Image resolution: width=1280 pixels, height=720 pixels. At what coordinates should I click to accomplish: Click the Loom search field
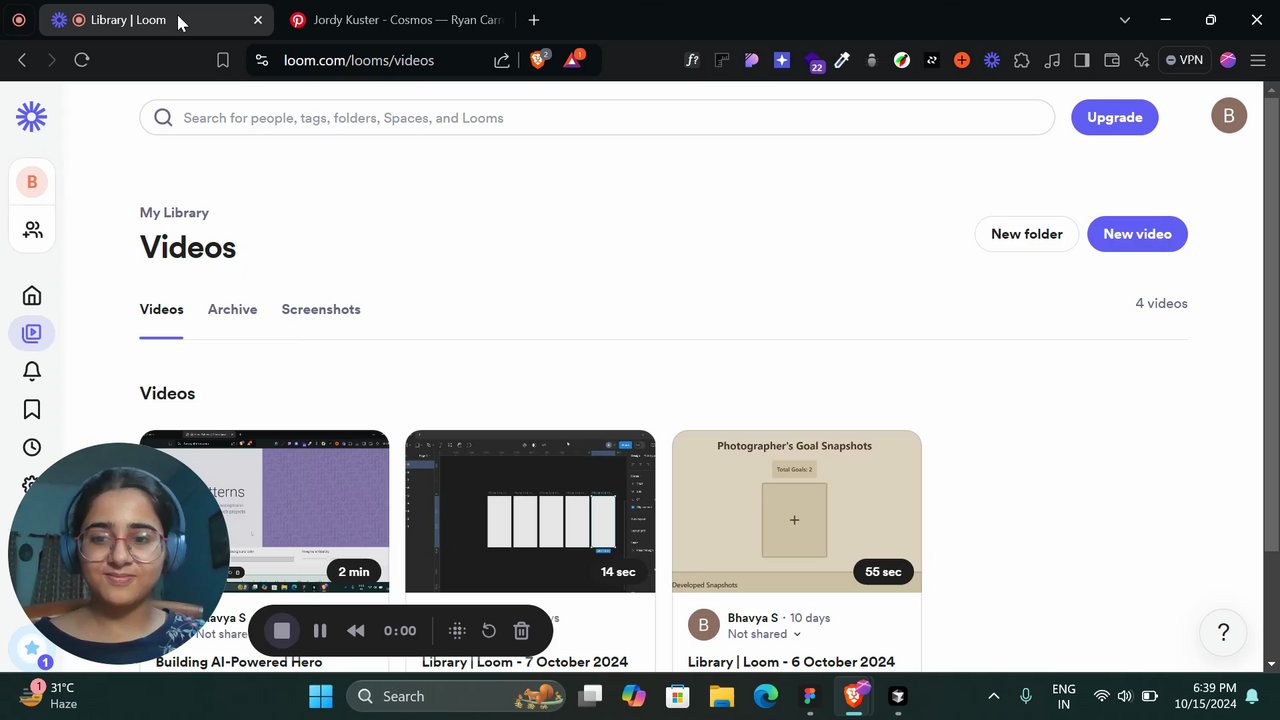pyautogui.click(x=597, y=117)
